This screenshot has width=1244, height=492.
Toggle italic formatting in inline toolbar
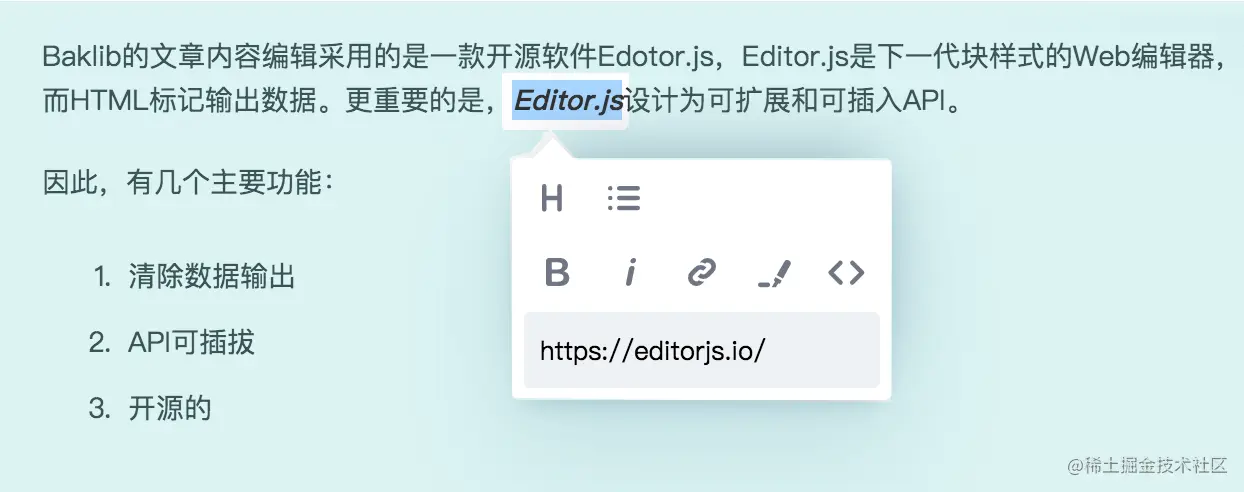[x=630, y=273]
